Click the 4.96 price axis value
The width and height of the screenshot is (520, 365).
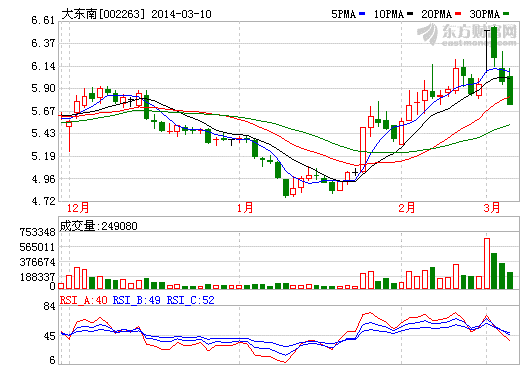[x=43, y=179]
